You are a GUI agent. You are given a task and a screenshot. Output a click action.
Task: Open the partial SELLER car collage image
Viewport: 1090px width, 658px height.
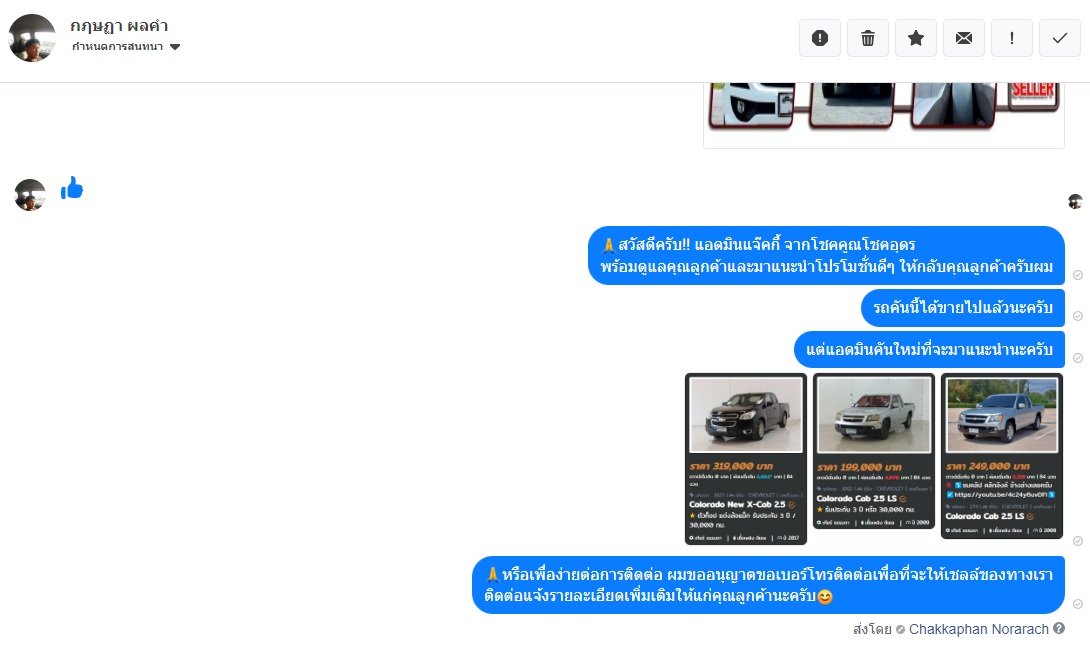[884, 115]
